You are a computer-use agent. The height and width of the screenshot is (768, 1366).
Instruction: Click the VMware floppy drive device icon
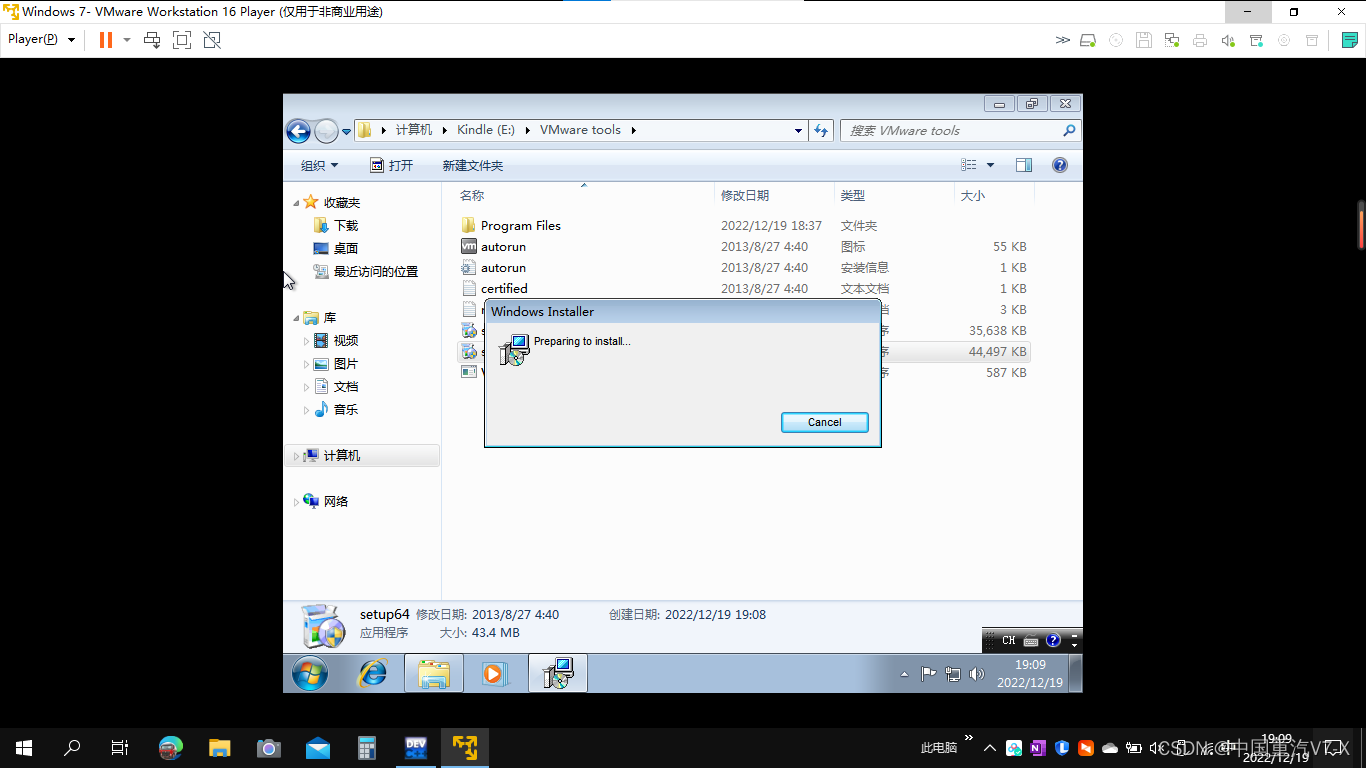[1144, 40]
